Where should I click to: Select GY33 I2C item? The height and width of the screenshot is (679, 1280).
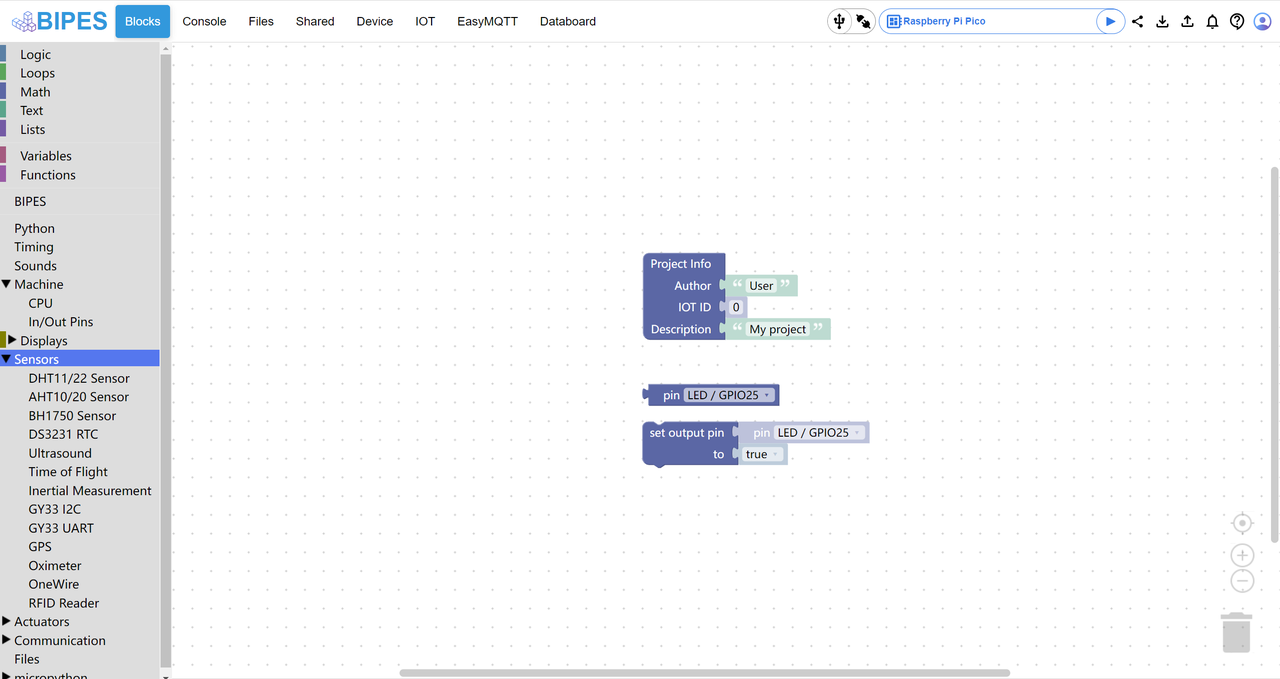pyautogui.click(x=80, y=509)
